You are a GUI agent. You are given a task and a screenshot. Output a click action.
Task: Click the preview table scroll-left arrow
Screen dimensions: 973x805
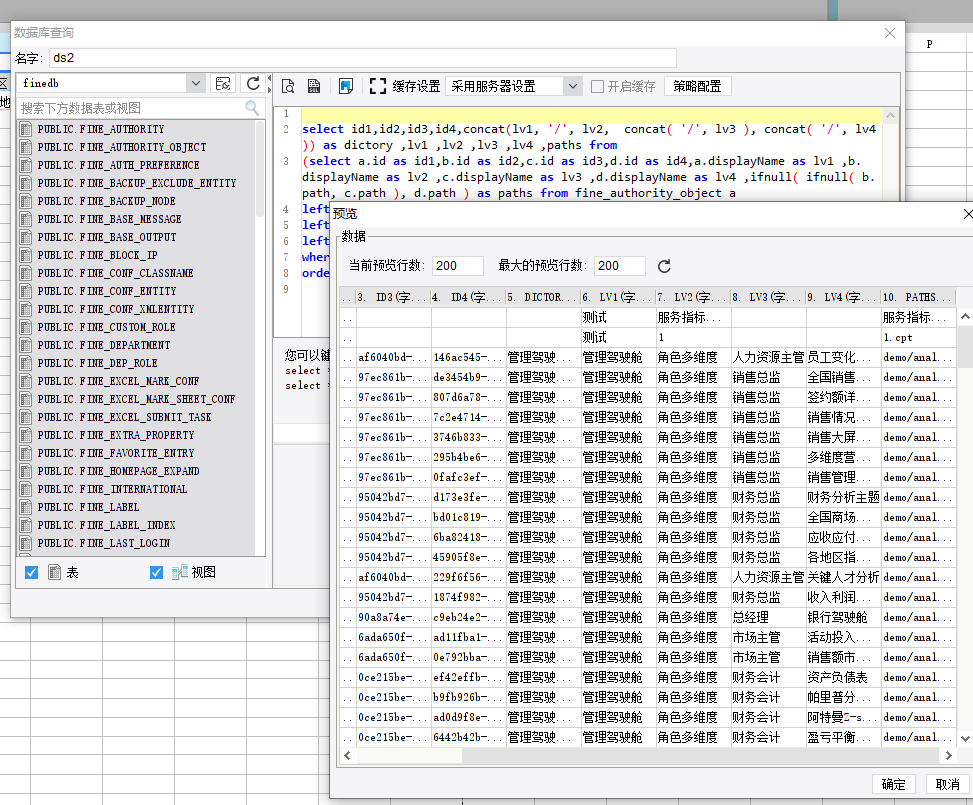pyautogui.click(x=348, y=755)
